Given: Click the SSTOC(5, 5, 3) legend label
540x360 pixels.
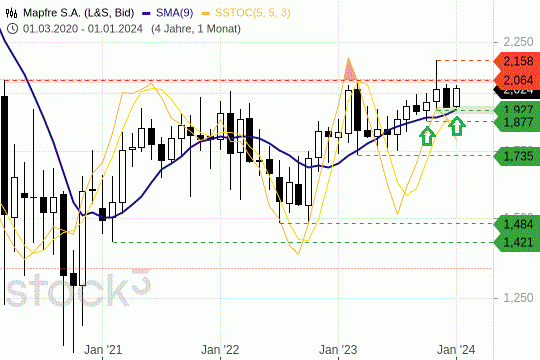Looking at the screenshot, I should 252,13.
